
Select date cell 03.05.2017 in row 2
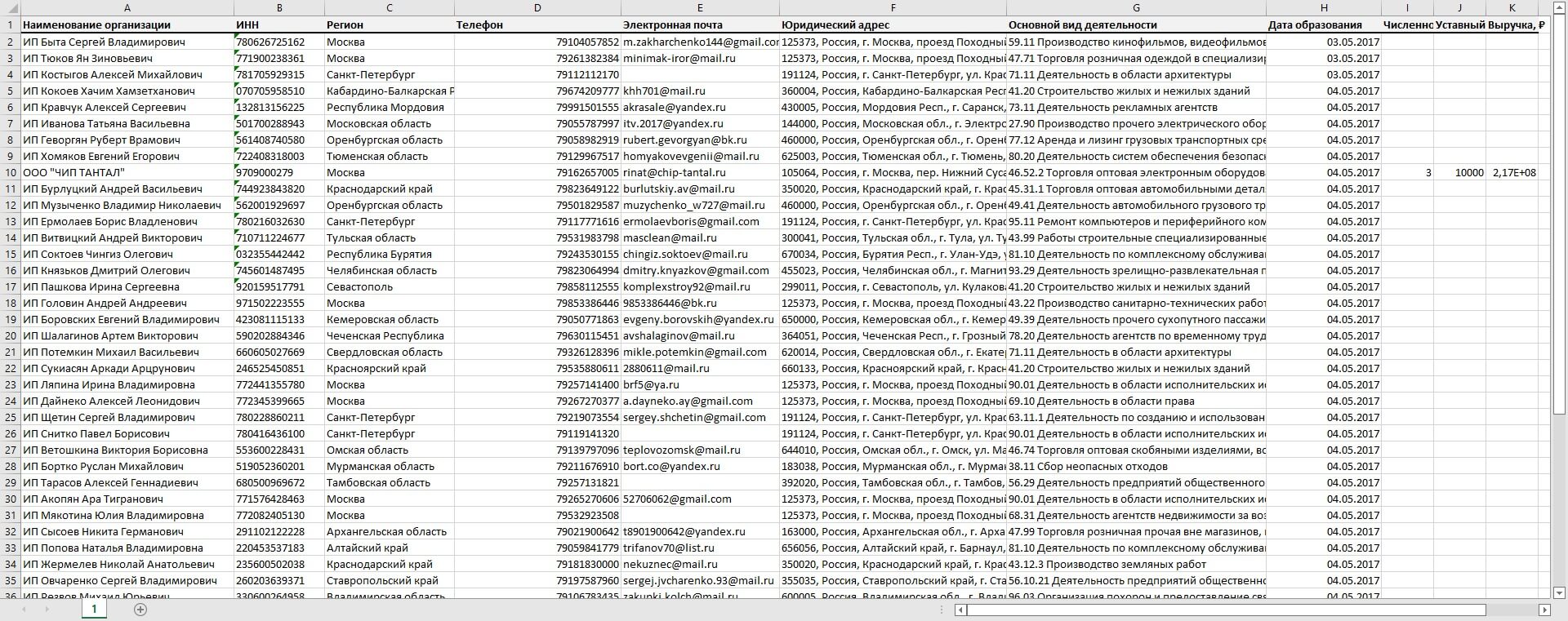coord(1324,42)
